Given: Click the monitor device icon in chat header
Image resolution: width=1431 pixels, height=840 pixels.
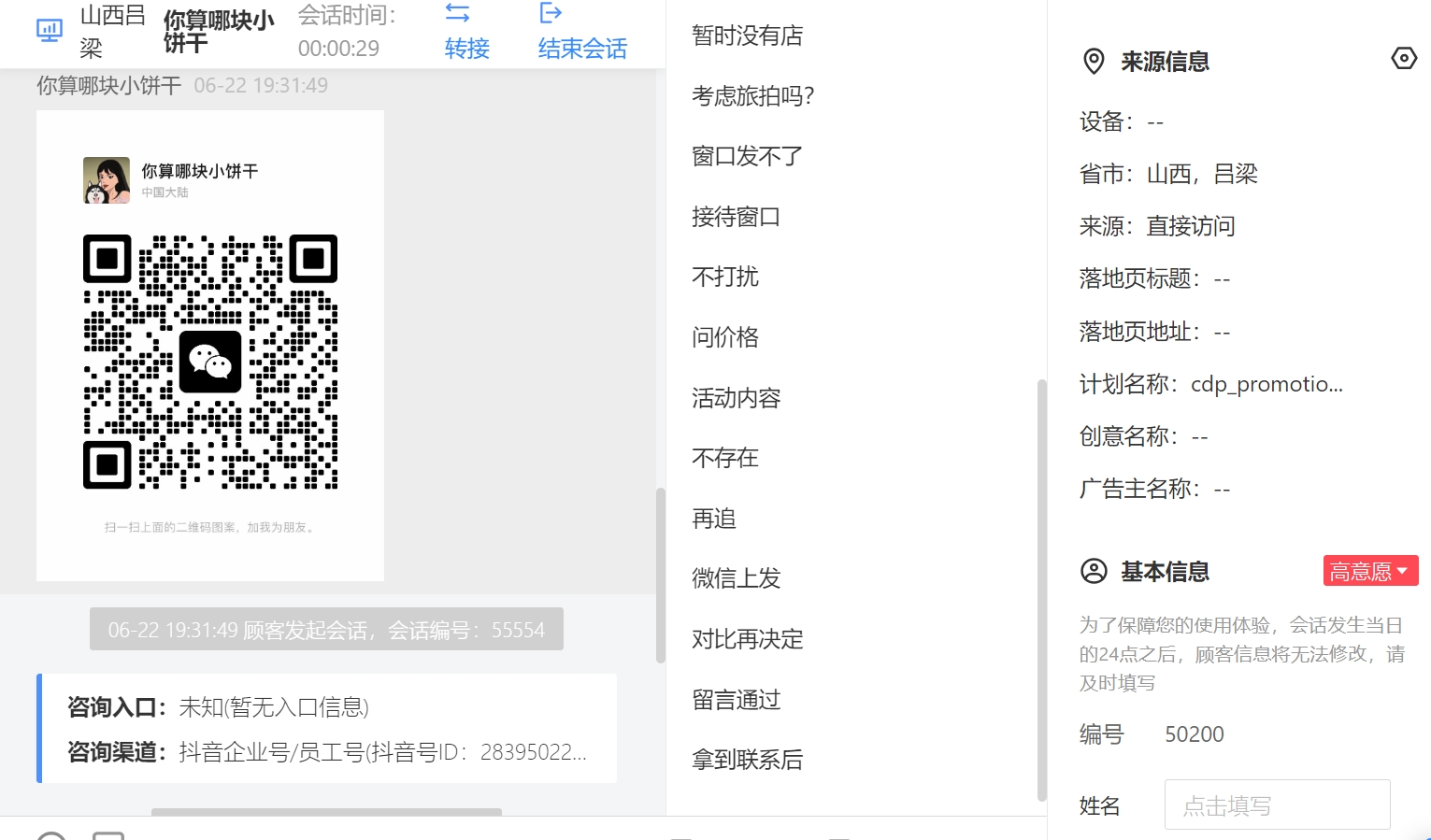Looking at the screenshot, I should pos(49,31).
